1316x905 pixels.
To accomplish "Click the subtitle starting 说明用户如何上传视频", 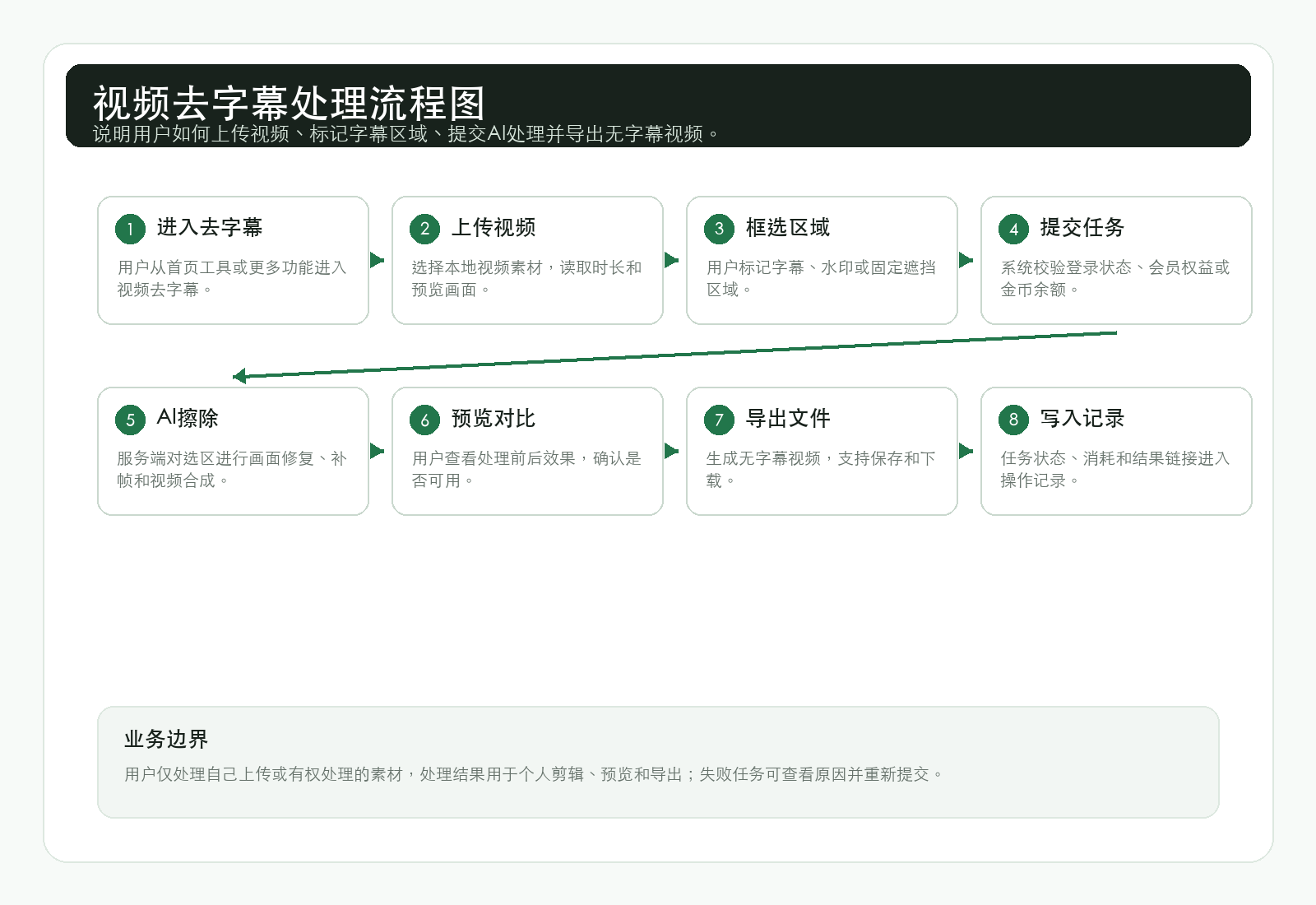I will pyautogui.click(x=406, y=134).
